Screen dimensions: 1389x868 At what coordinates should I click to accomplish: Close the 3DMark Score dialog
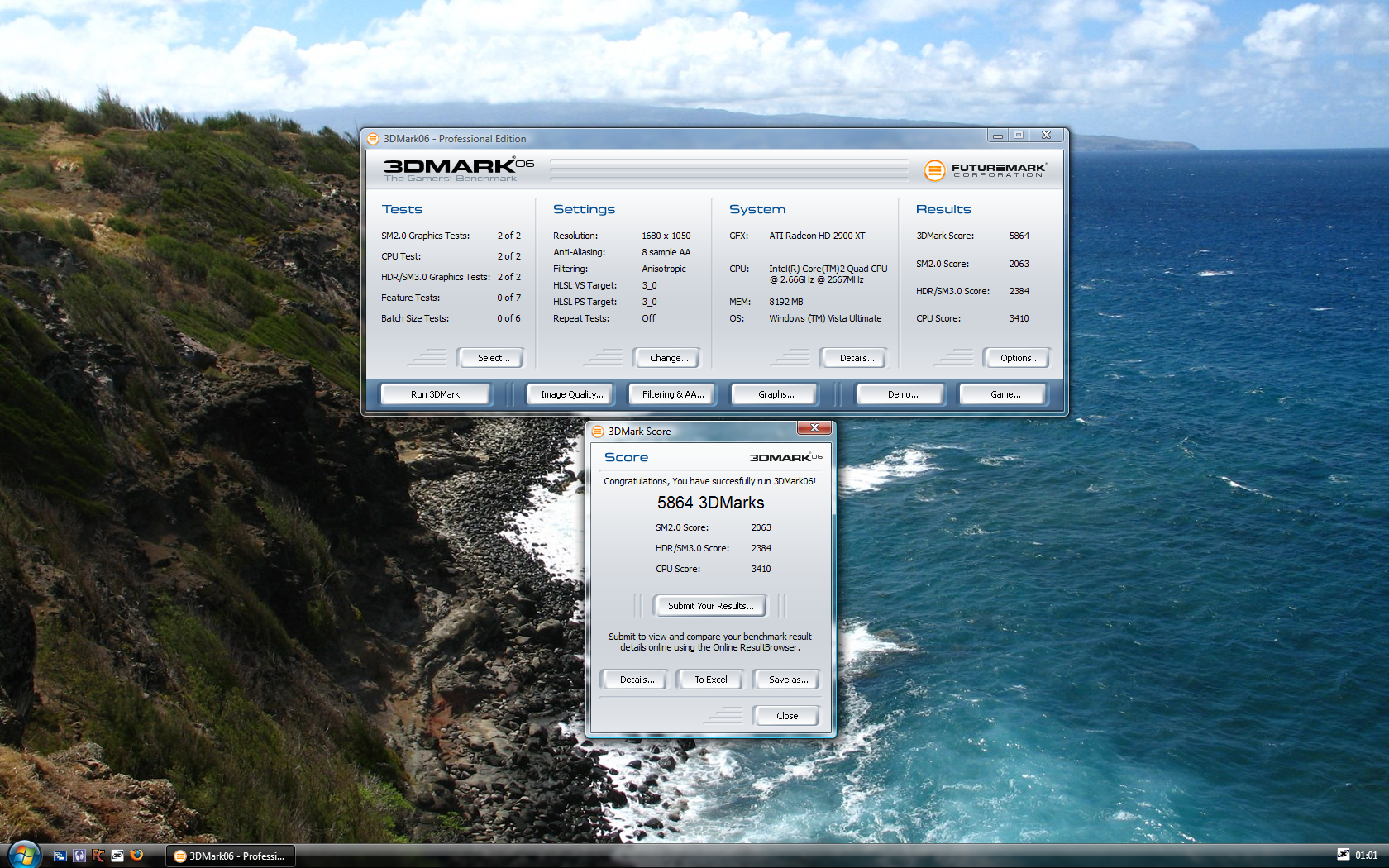tap(786, 716)
